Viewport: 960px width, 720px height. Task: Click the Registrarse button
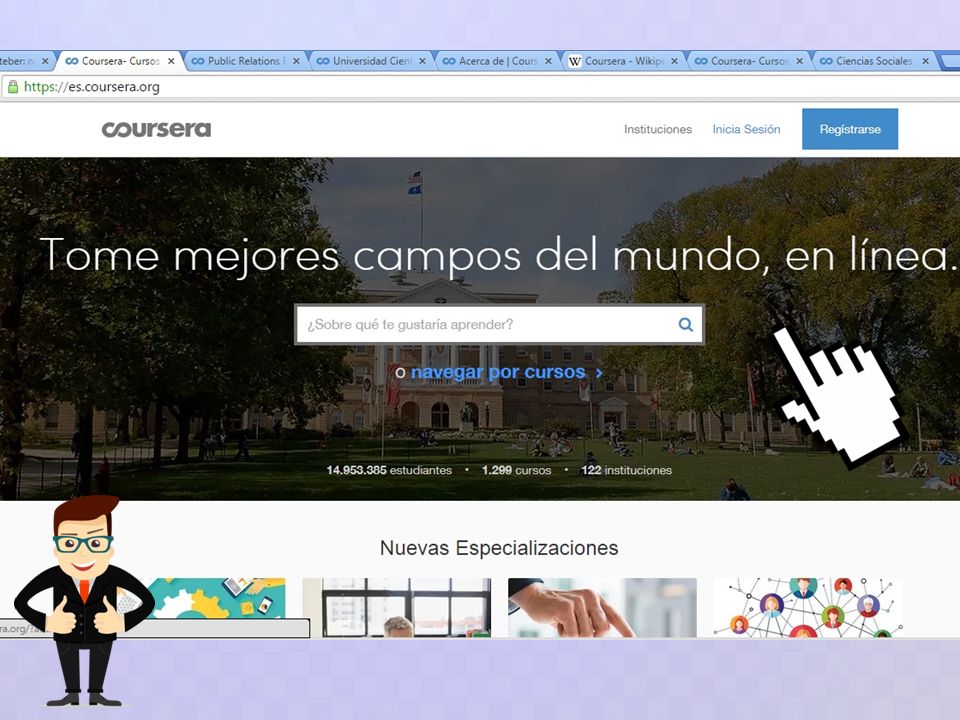coord(850,129)
